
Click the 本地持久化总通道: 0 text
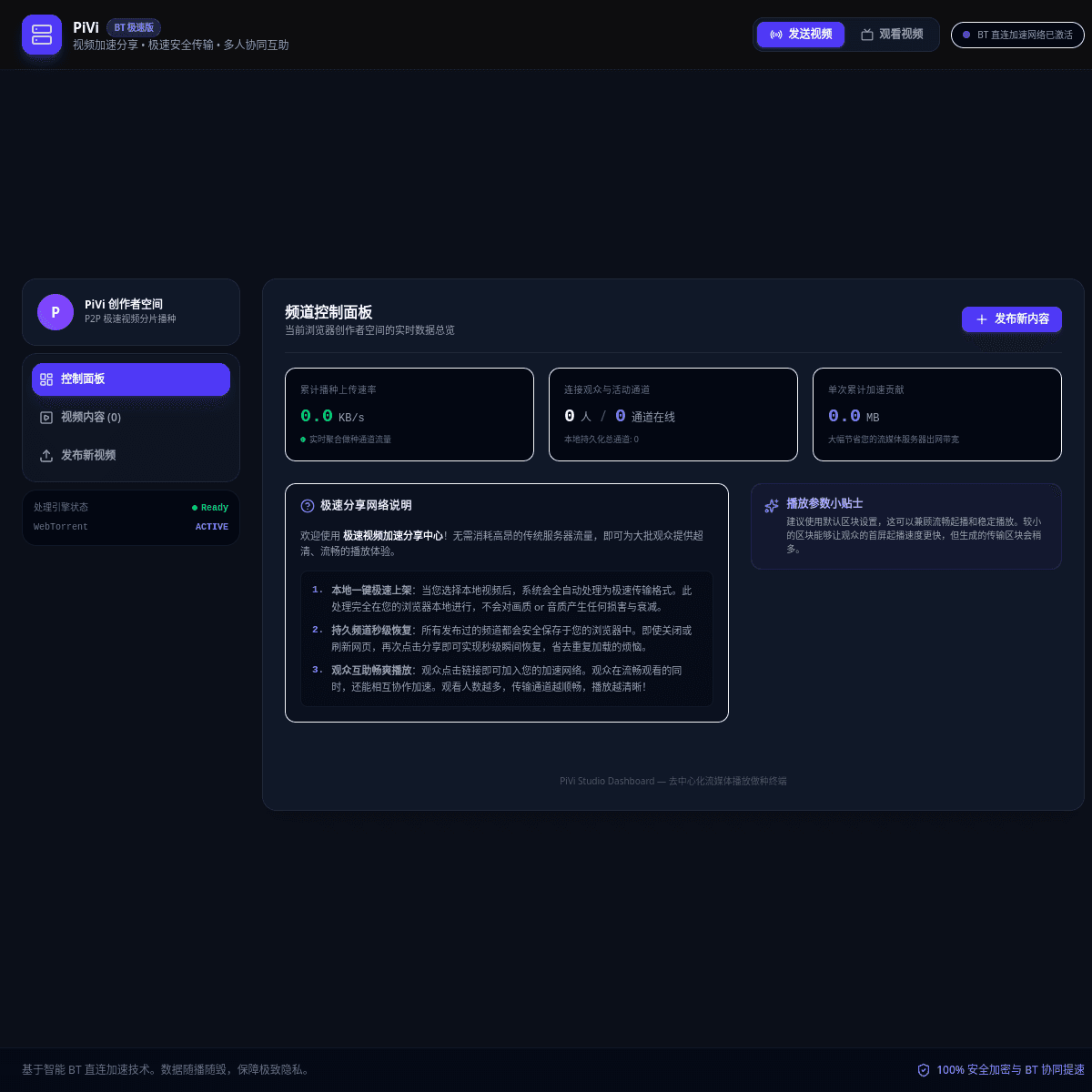(602, 440)
